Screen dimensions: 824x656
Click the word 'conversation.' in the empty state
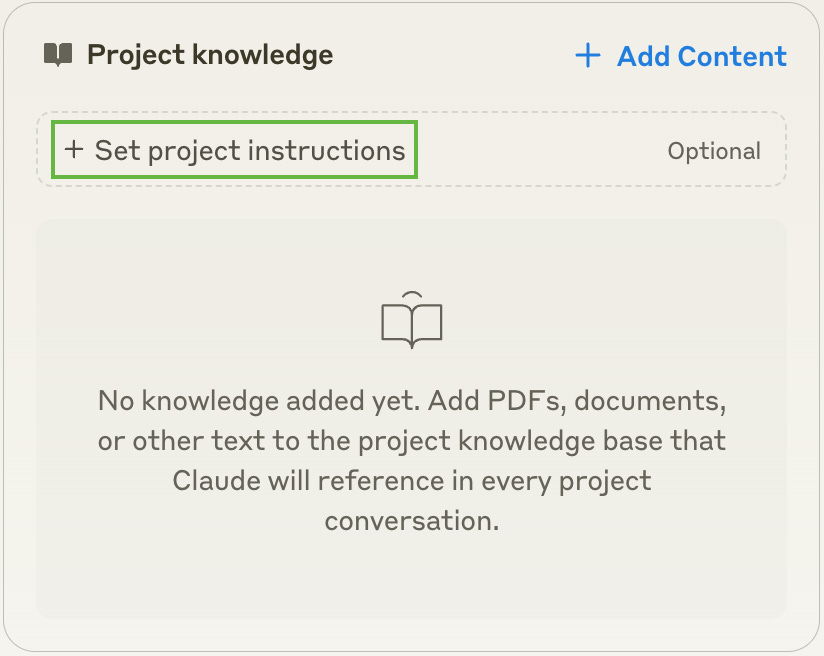pyautogui.click(x=411, y=520)
